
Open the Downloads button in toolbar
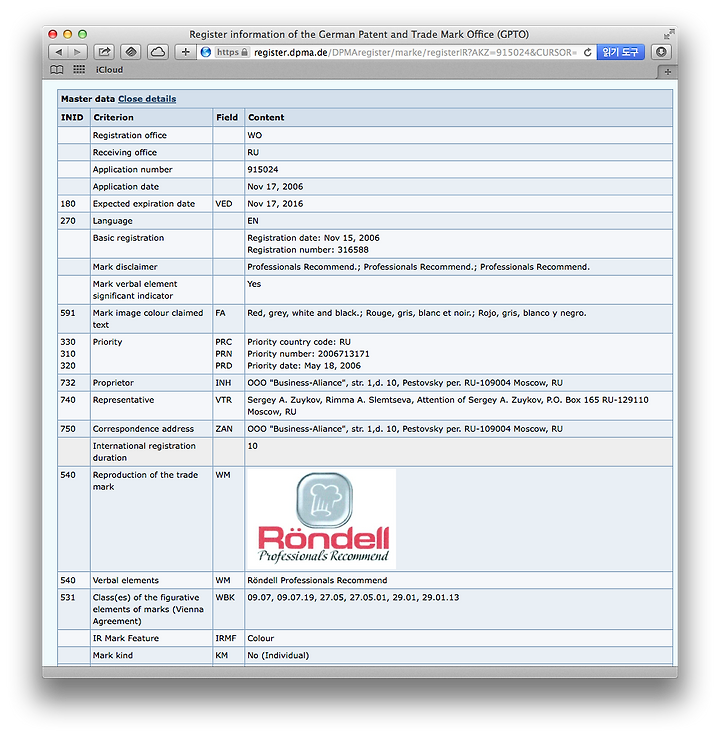pos(661,52)
